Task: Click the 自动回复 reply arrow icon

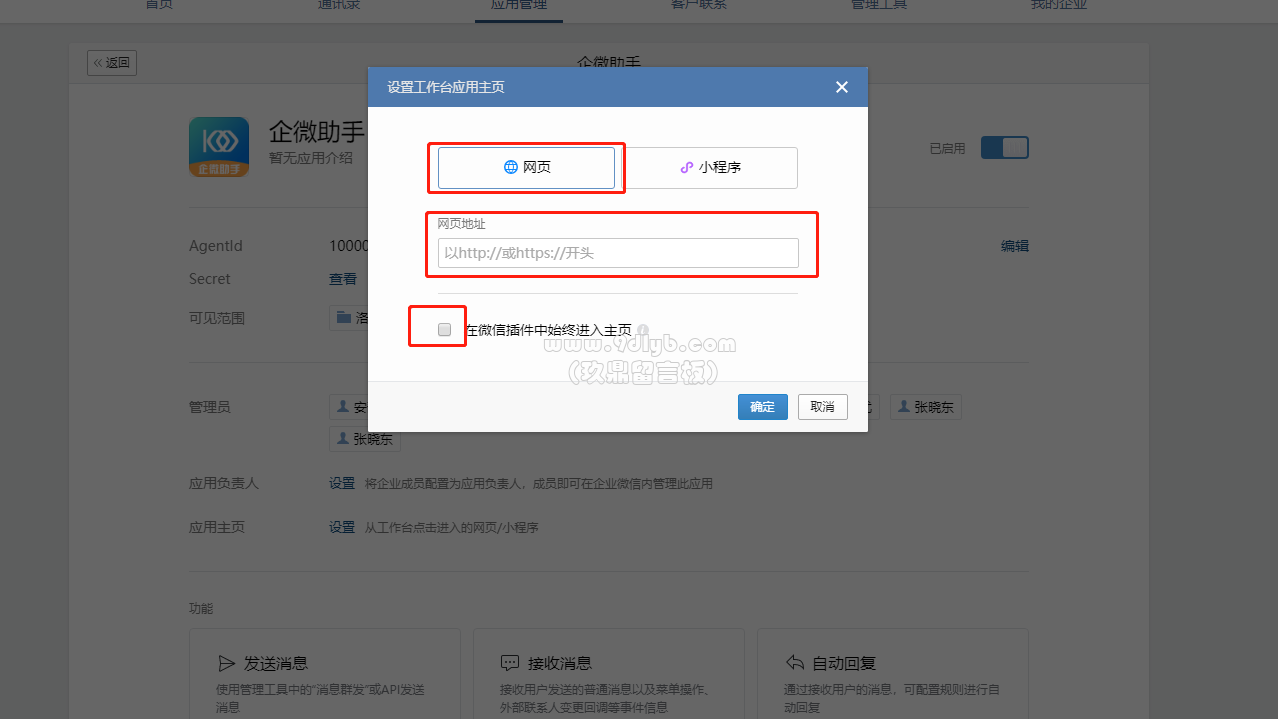Action: (795, 663)
